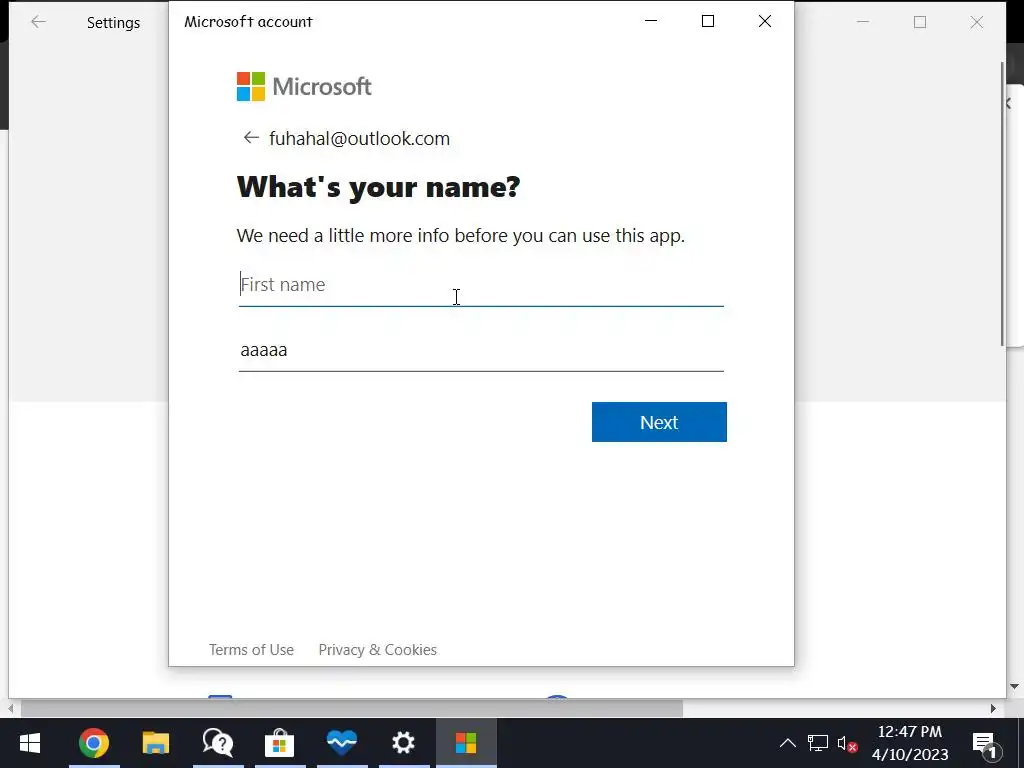Open Google Chrome from the taskbar
The width and height of the screenshot is (1024, 768).
(94, 743)
